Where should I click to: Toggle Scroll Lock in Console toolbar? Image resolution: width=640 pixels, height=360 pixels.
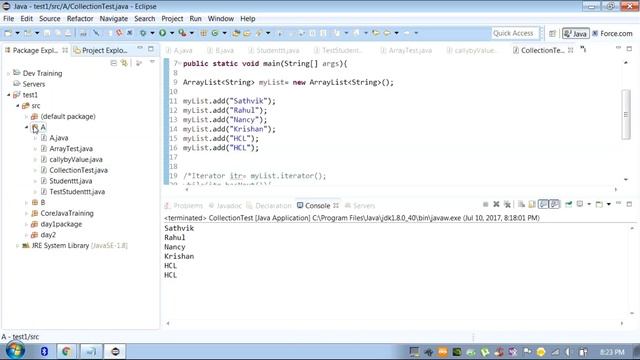click(532, 204)
